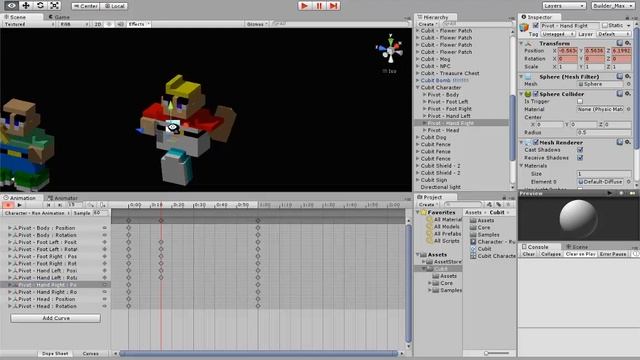Switch to the Animator tab
The width and height of the screenshot is (640, 360).
pos(62,198)
